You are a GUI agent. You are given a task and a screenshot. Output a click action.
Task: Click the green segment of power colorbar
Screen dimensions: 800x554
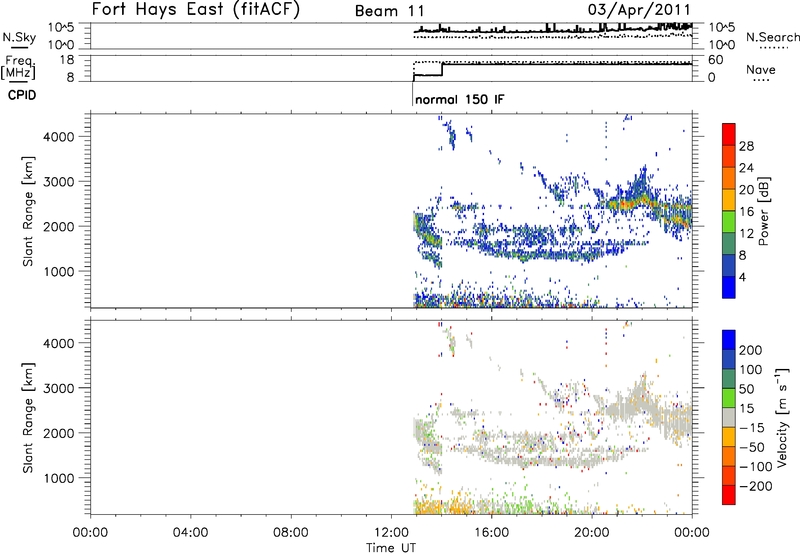pyautogui.click(x=729, y=222)
